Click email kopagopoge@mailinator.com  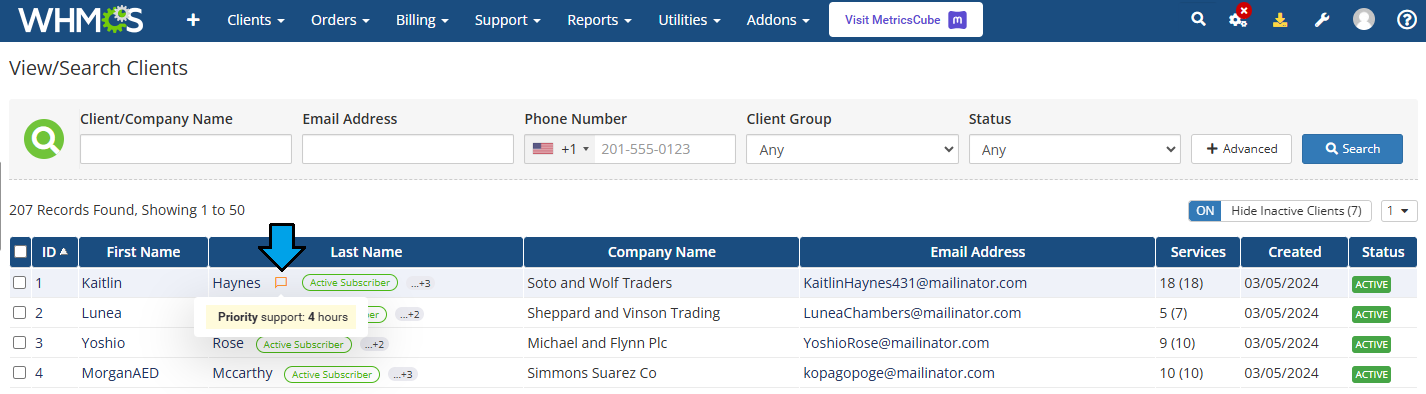click(x=899, y=373)
